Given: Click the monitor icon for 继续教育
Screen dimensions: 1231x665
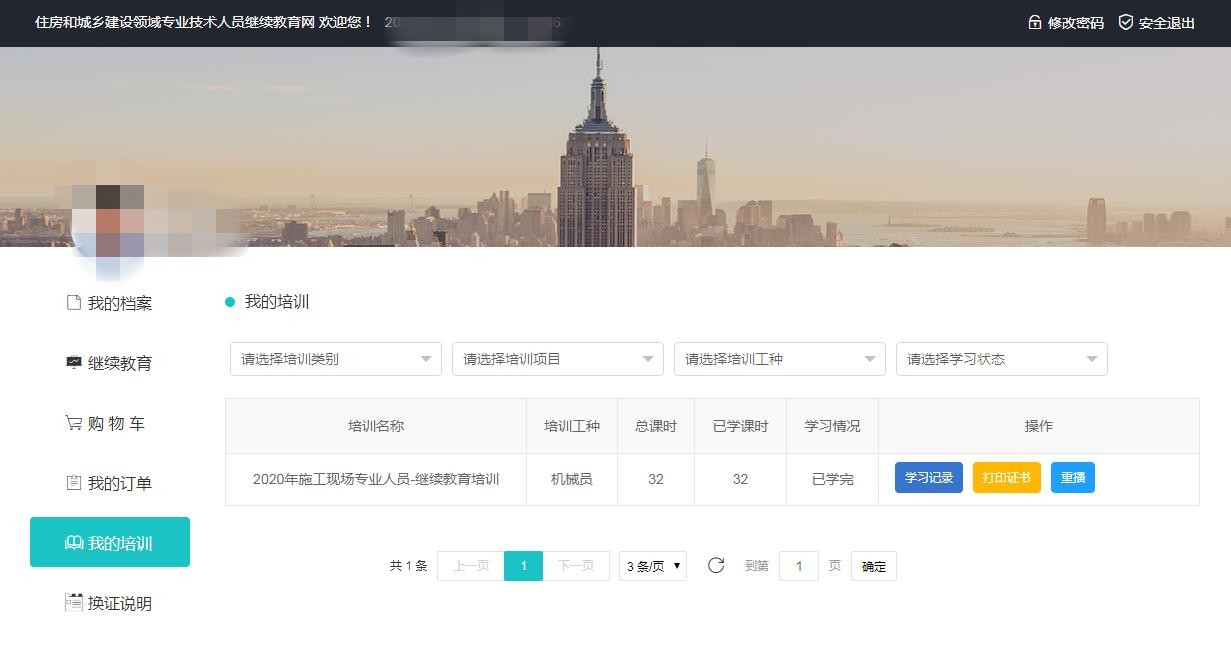Looking at the screenshot, I should 73,363.
